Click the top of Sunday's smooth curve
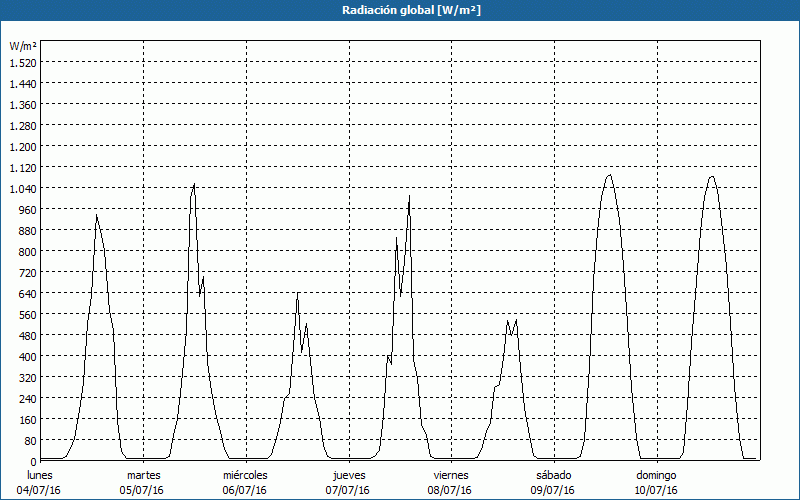800x500 pixels. coord(711,177)
